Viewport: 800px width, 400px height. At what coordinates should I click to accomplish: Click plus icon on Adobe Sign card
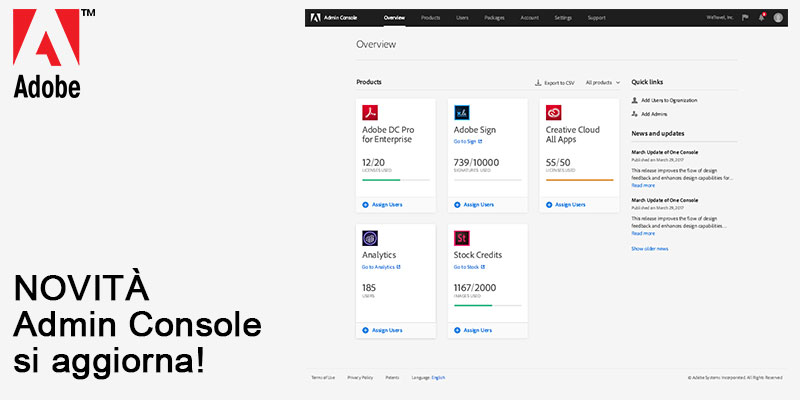pos(457,205)
